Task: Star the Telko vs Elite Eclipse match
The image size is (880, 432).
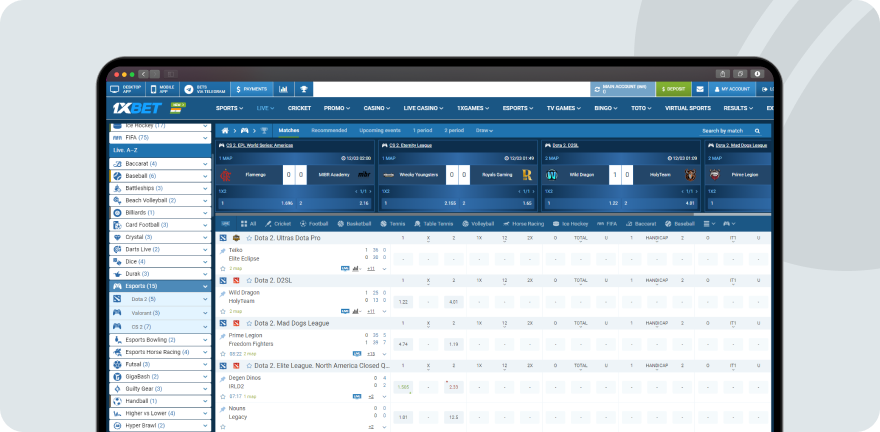Action: (223, 268)
